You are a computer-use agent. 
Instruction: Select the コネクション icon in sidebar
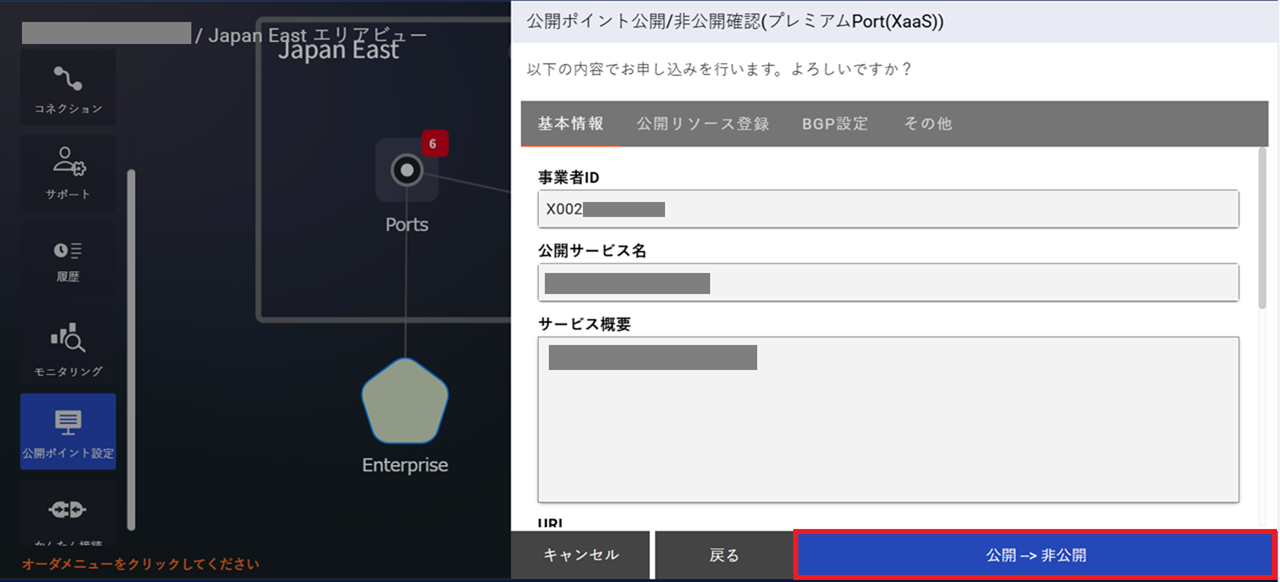pos(67,87)
